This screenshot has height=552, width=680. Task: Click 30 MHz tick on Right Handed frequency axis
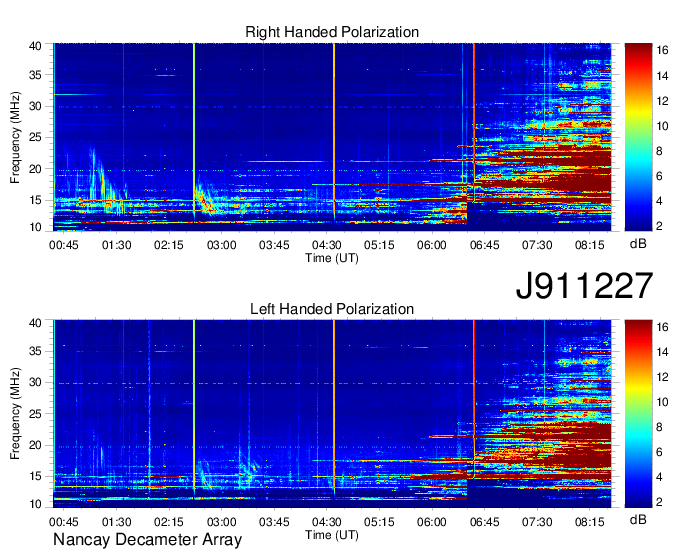[35, 106]
